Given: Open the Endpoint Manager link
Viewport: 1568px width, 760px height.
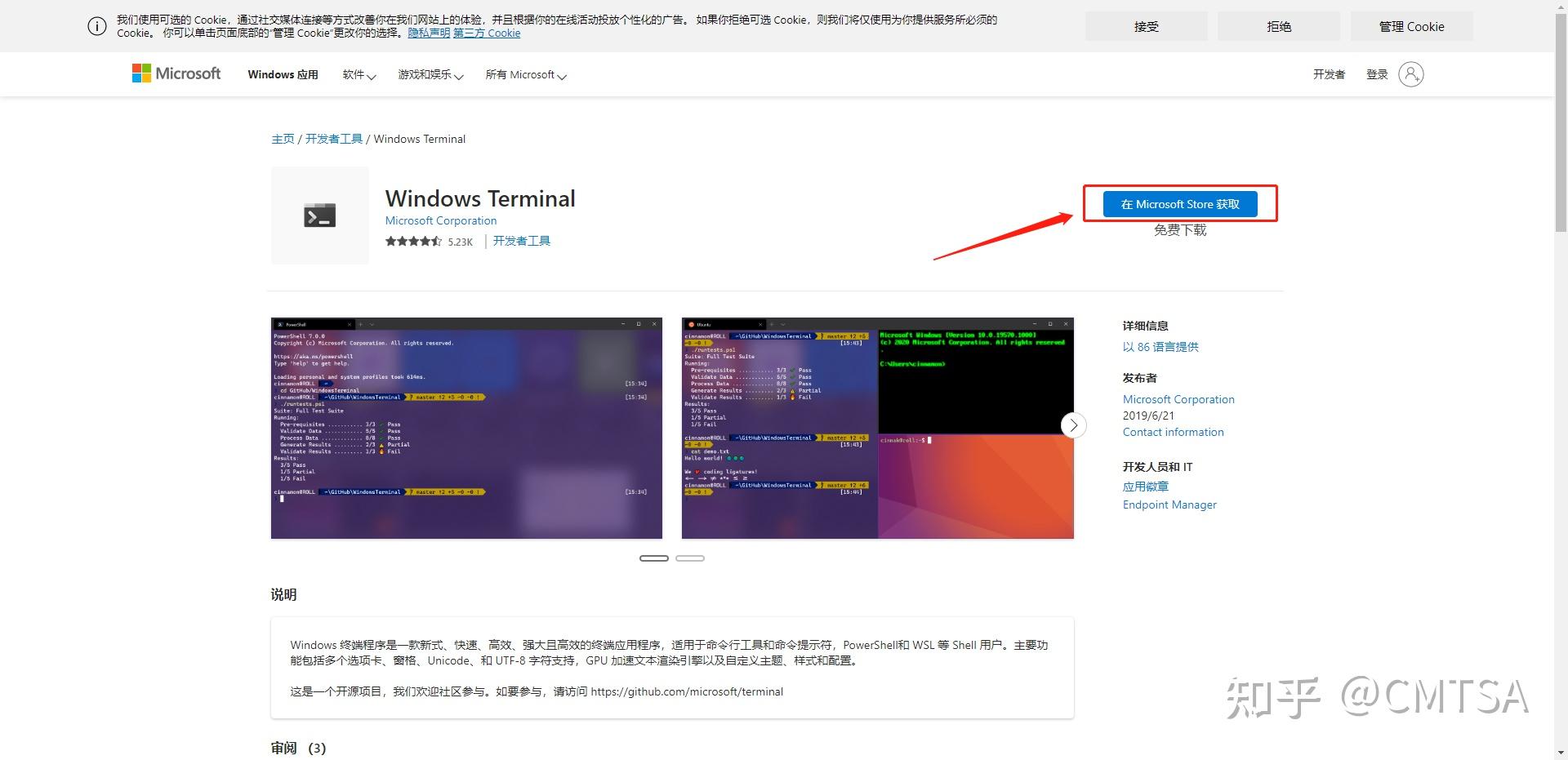Looking at the screenshot, I should point(1169,504).
